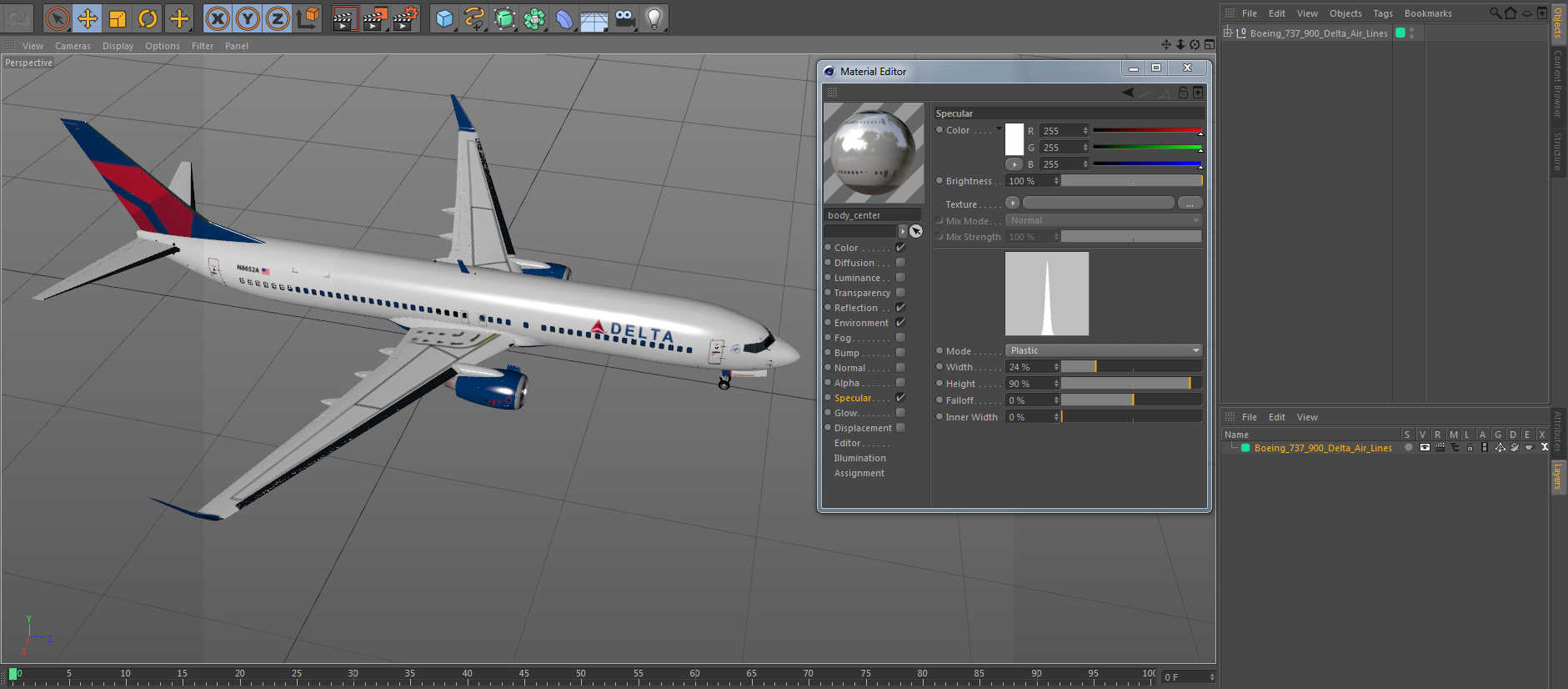Render to Picture Viewer
Viewport: 1568px width, 689px height.
point(375,18)
